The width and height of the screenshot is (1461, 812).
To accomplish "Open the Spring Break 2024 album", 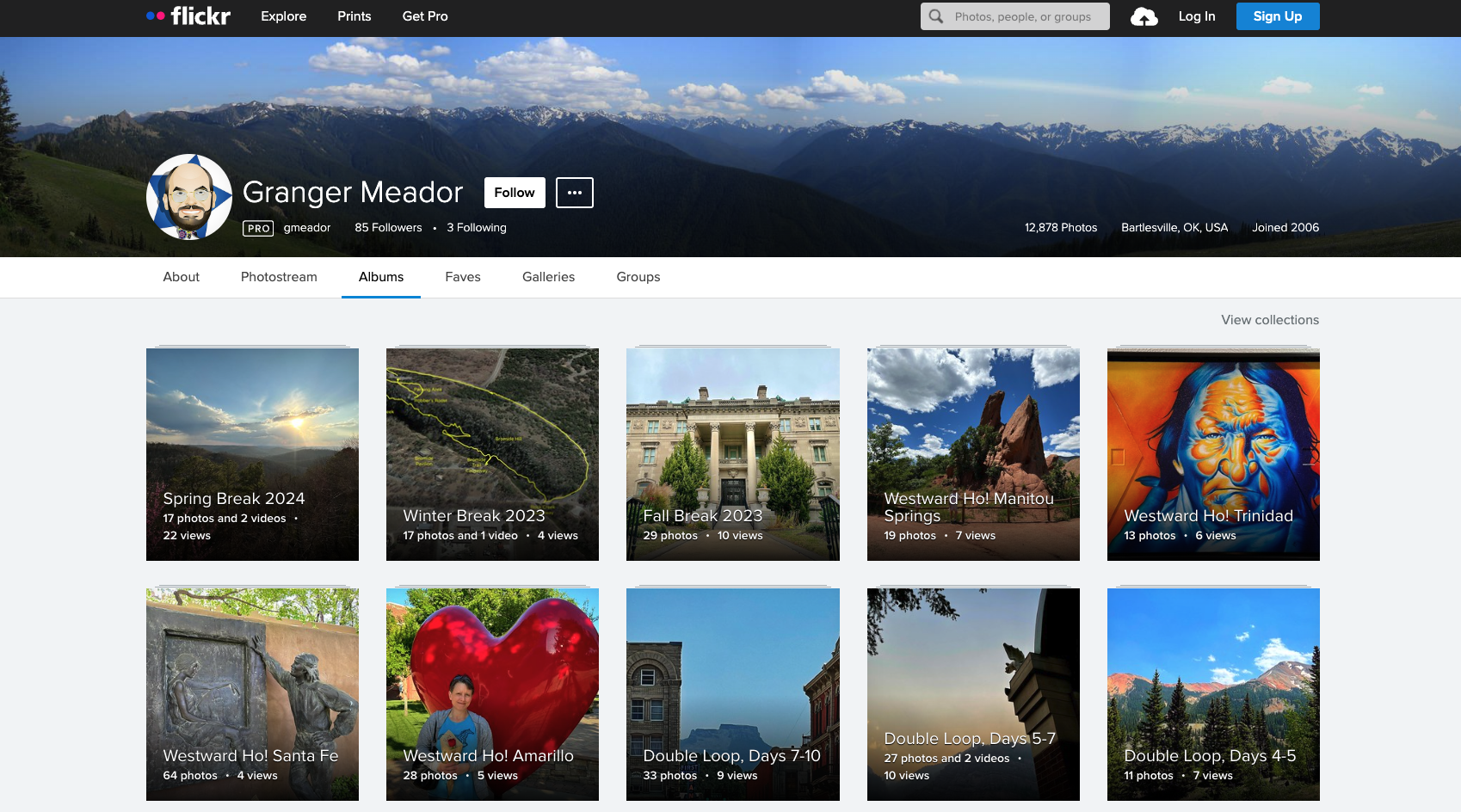I will (252, 454).
